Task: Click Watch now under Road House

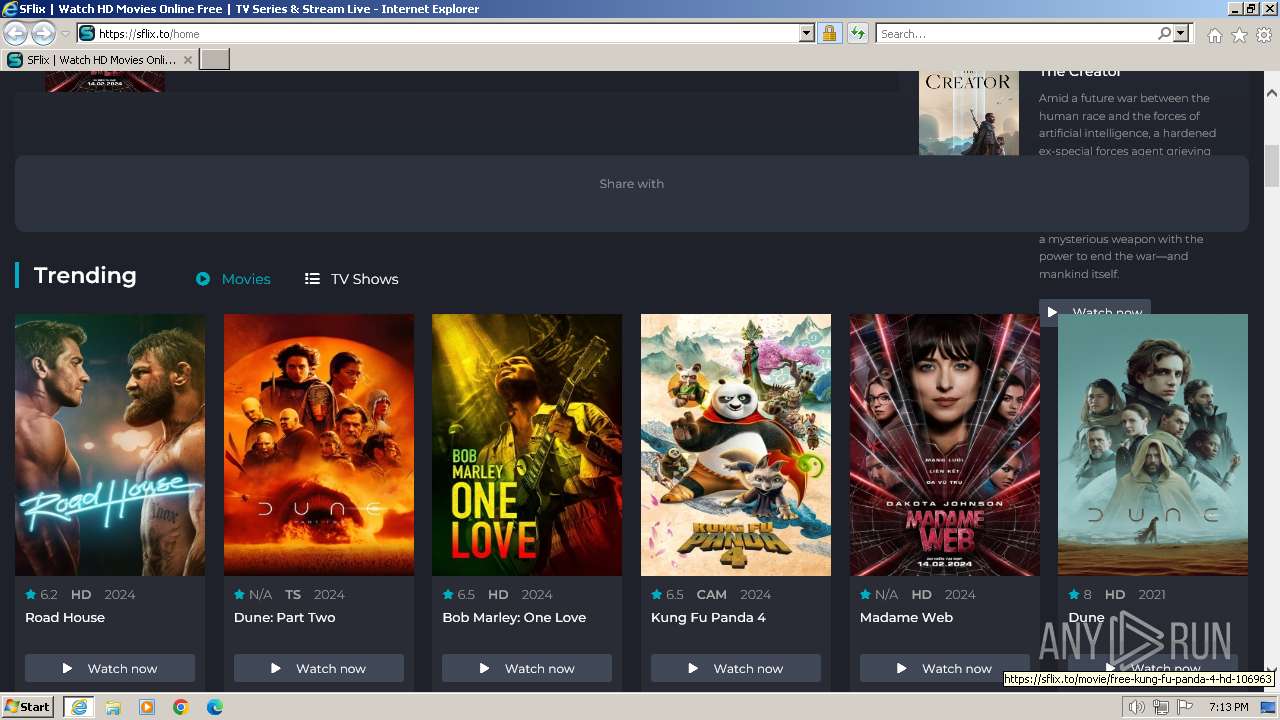Action: coord(110,668)
